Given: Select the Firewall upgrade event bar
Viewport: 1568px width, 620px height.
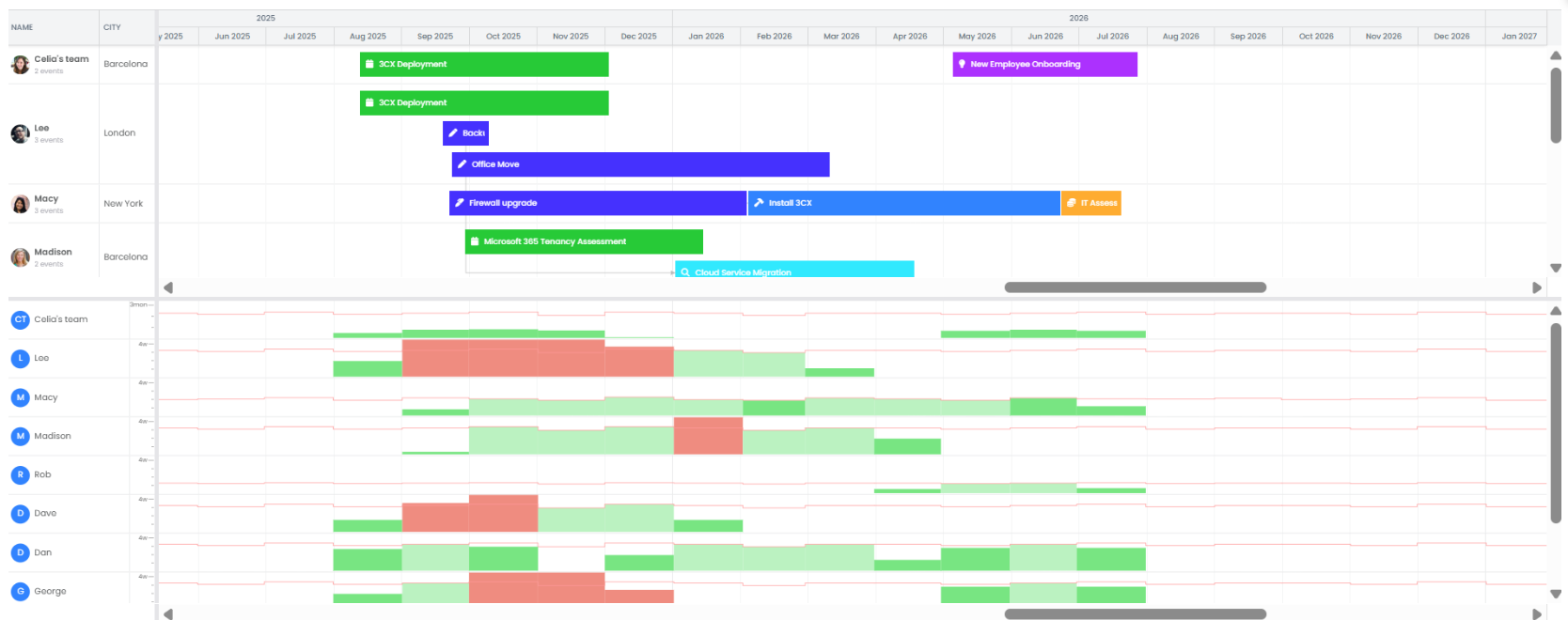Looking at the screenshot, I should coord(598,203).
